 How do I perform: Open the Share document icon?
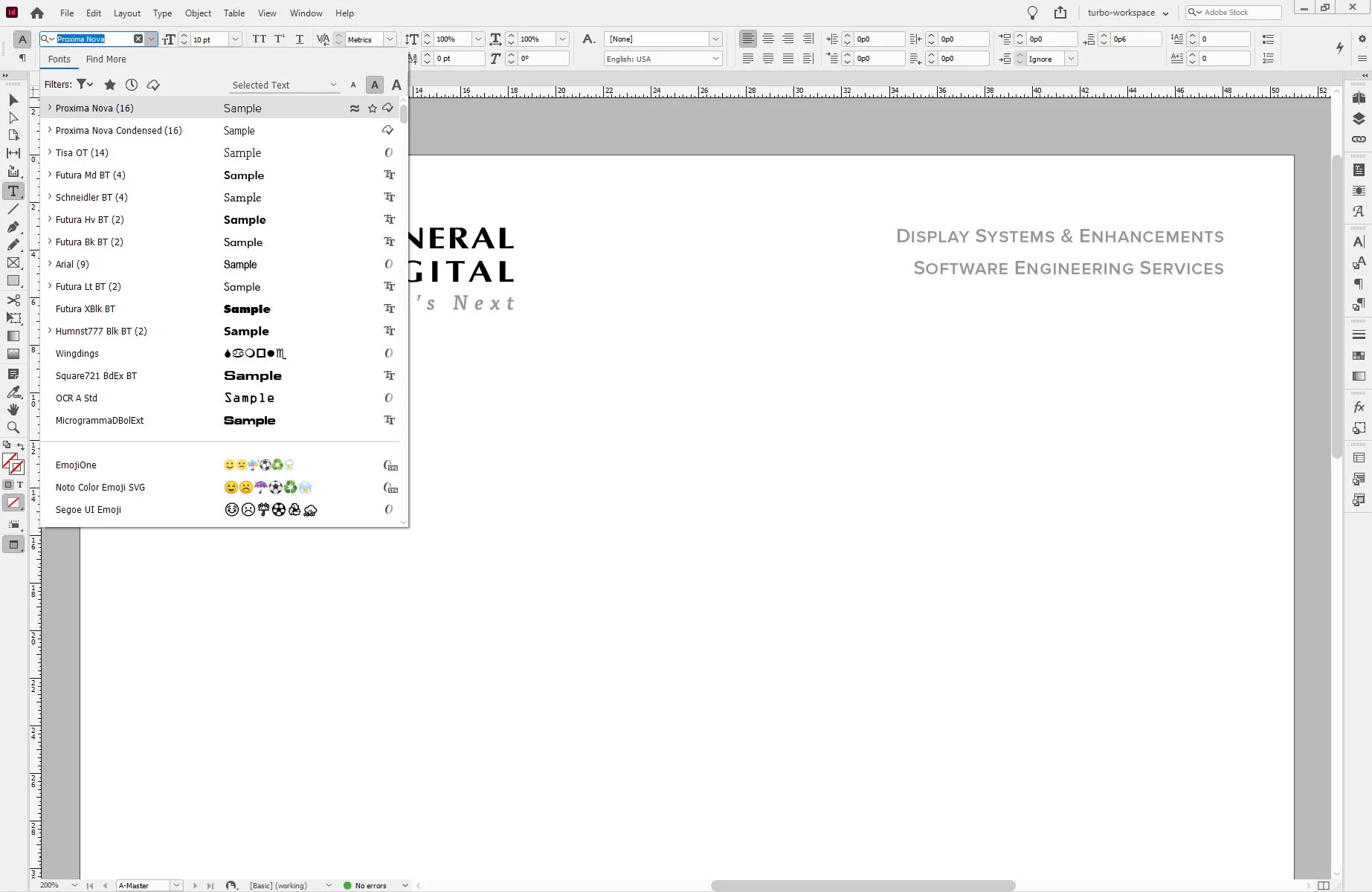point(1060,13)
